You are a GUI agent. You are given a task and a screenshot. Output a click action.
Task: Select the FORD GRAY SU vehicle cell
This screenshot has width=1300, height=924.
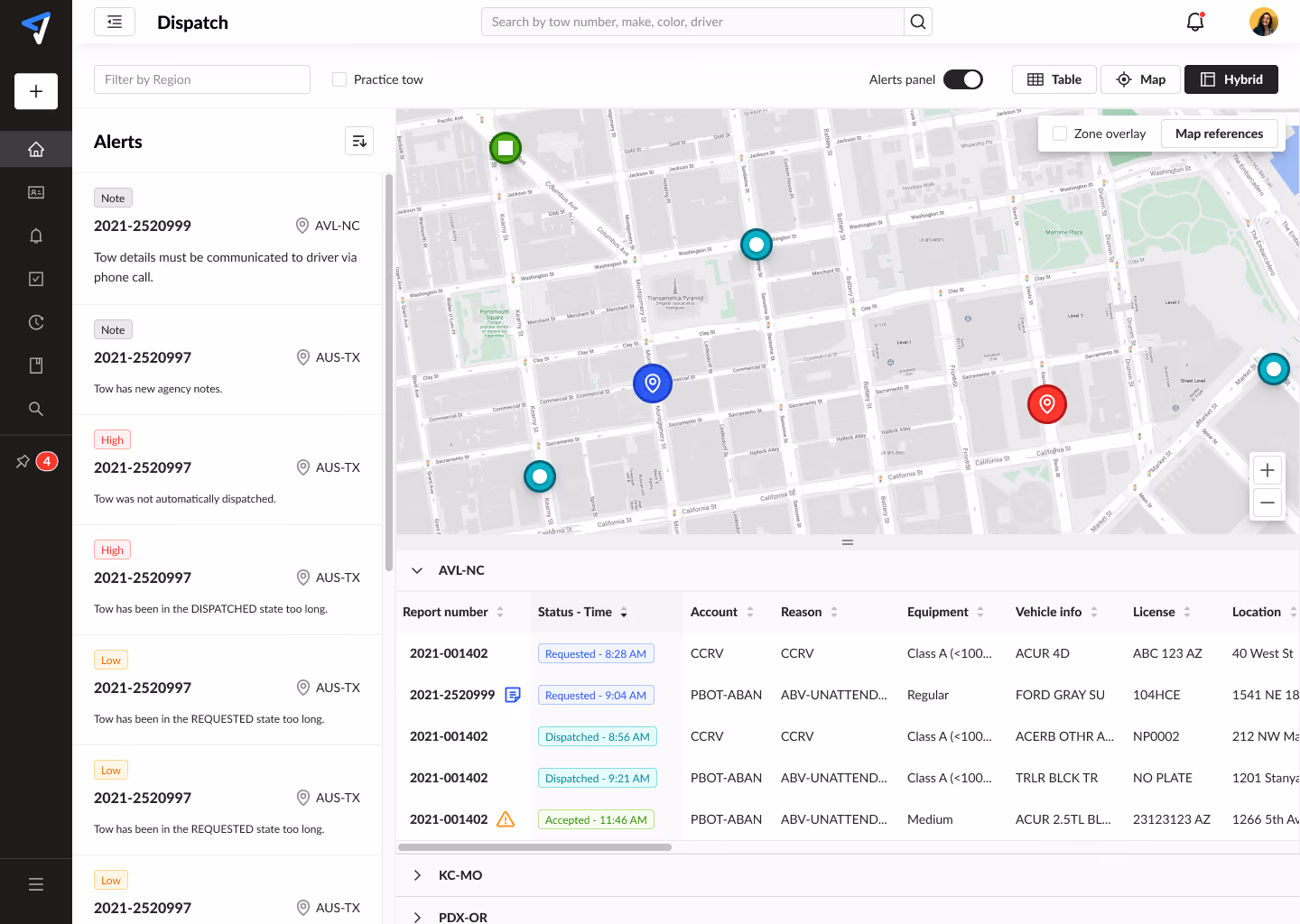tap(1060, 695)
